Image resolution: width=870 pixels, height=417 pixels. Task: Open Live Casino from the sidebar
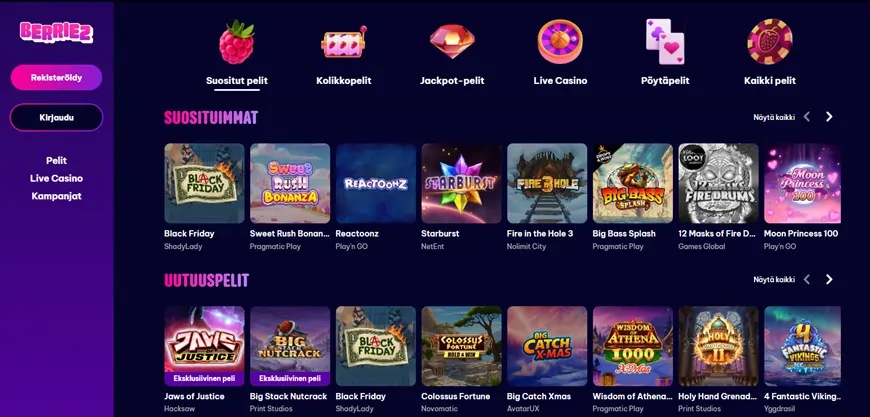pos(57,179)
